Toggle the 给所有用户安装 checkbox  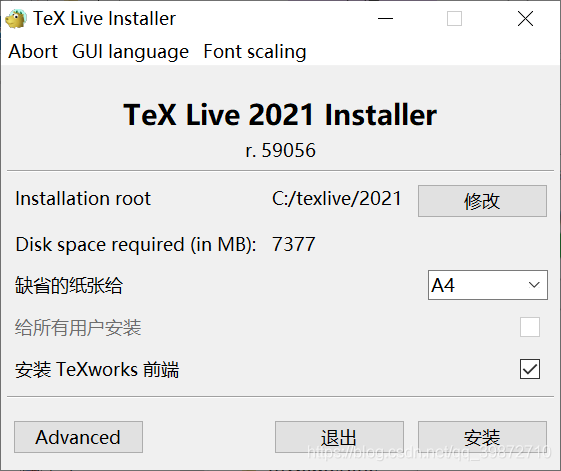[x=530, y=327]
